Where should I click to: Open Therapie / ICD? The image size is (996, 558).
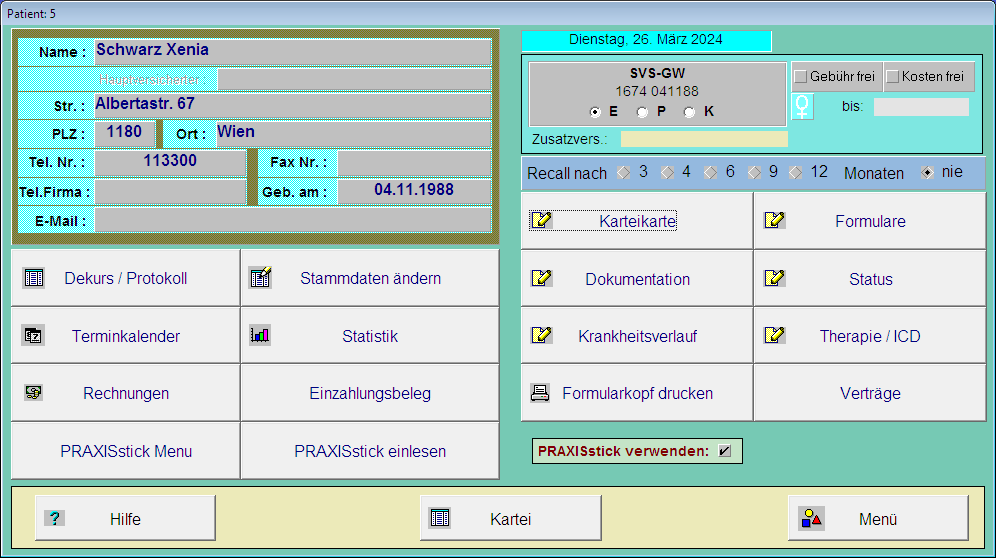click(869, 336)
